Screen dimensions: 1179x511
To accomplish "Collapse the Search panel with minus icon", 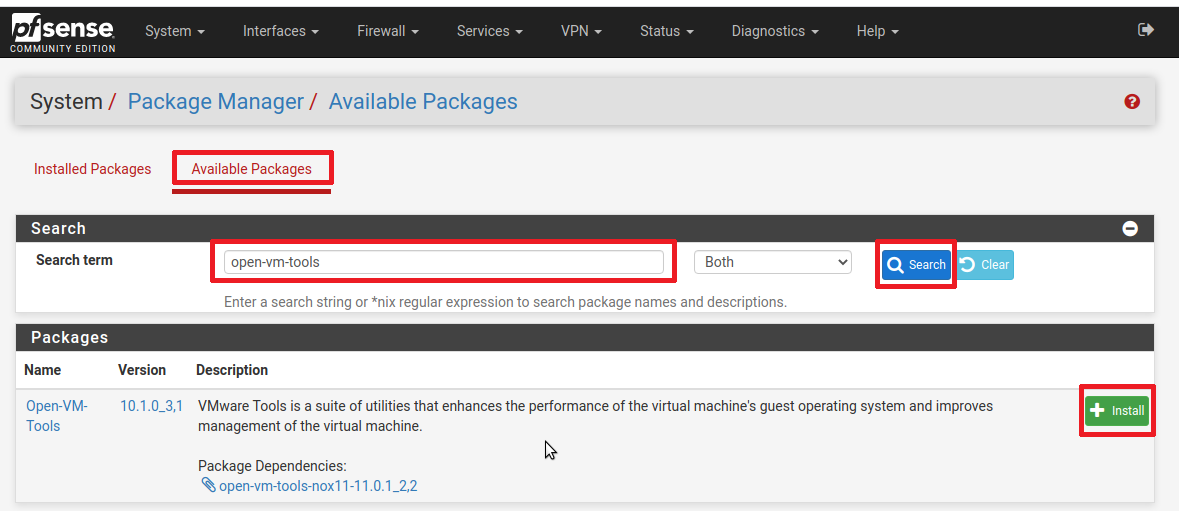I will click(x=1130, y=228).
